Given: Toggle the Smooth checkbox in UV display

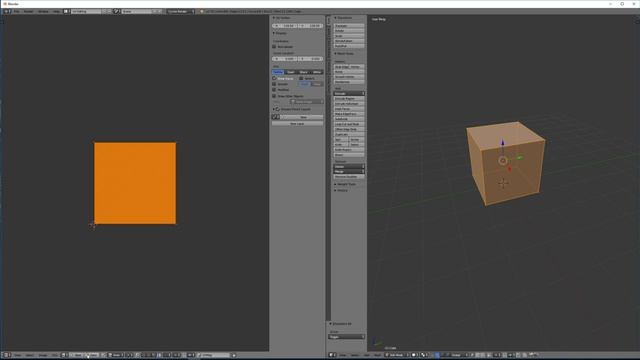Looking at the screenshot, I should [274, 84].
